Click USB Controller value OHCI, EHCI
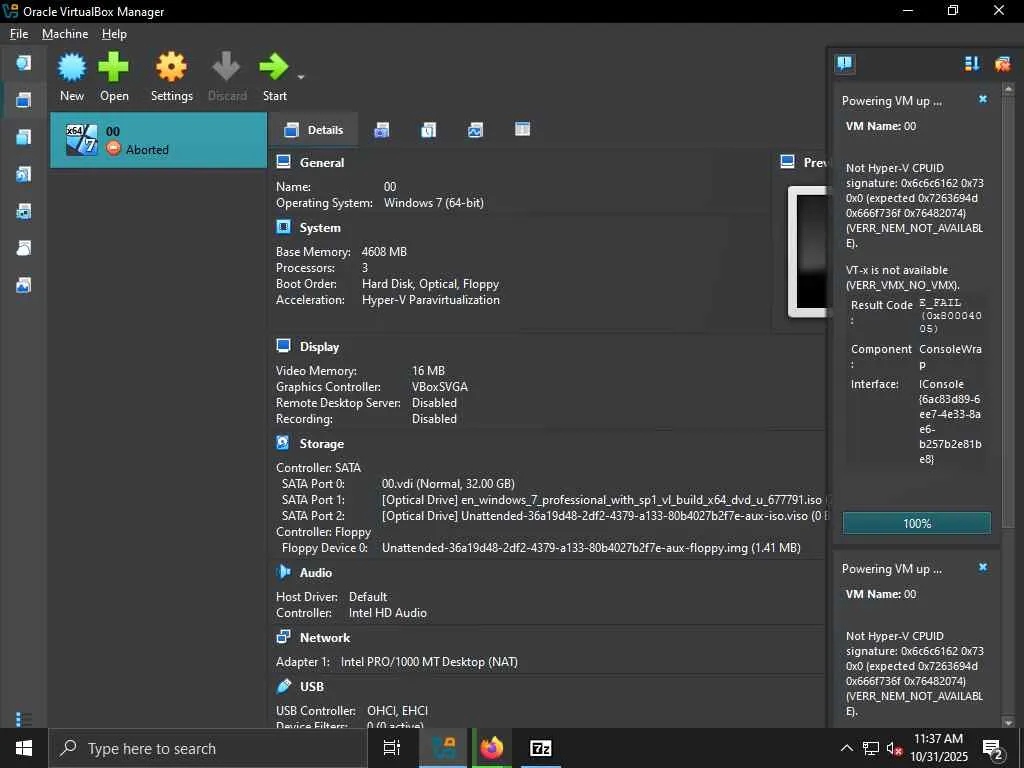Screen dimensions: 1024x768 398,711
